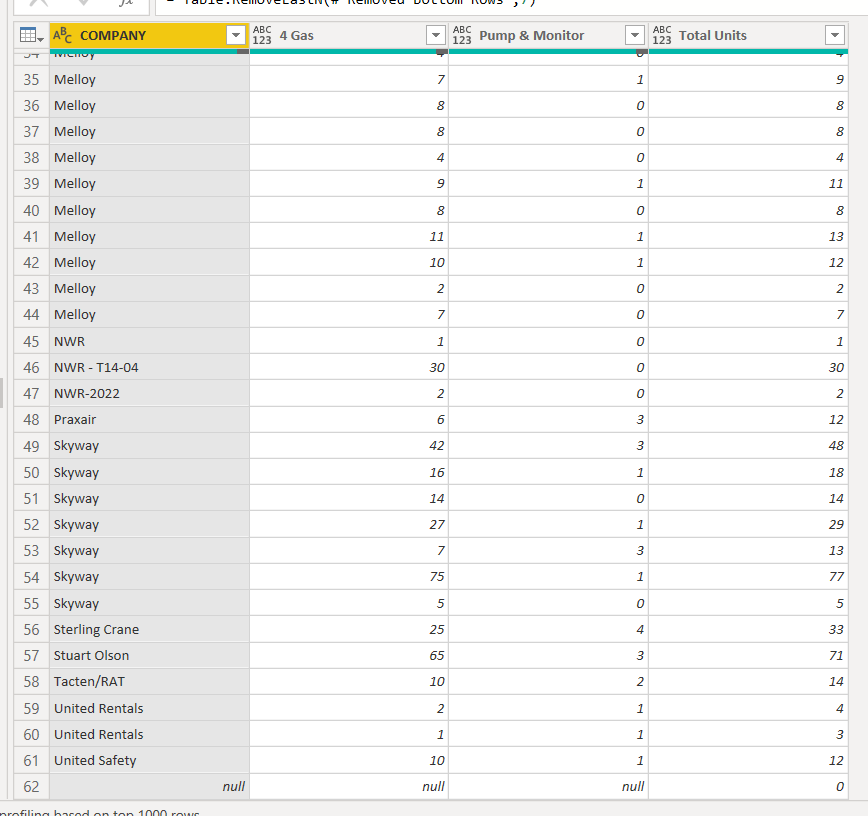This screenshot has height=816, width=868.
Task: Click Skyway in row 54
Action: 149,577
